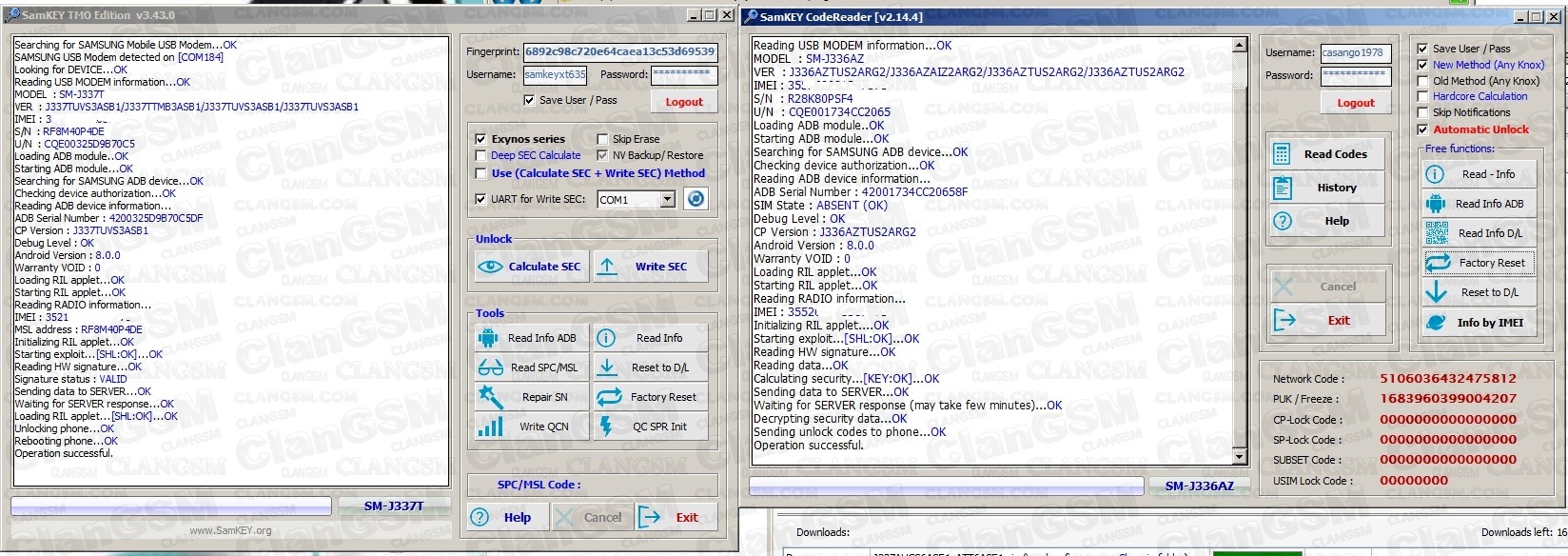1568x556 pixels.
Task: Enable Hardcore Calculation checkbox
Action: (1422, 96)
